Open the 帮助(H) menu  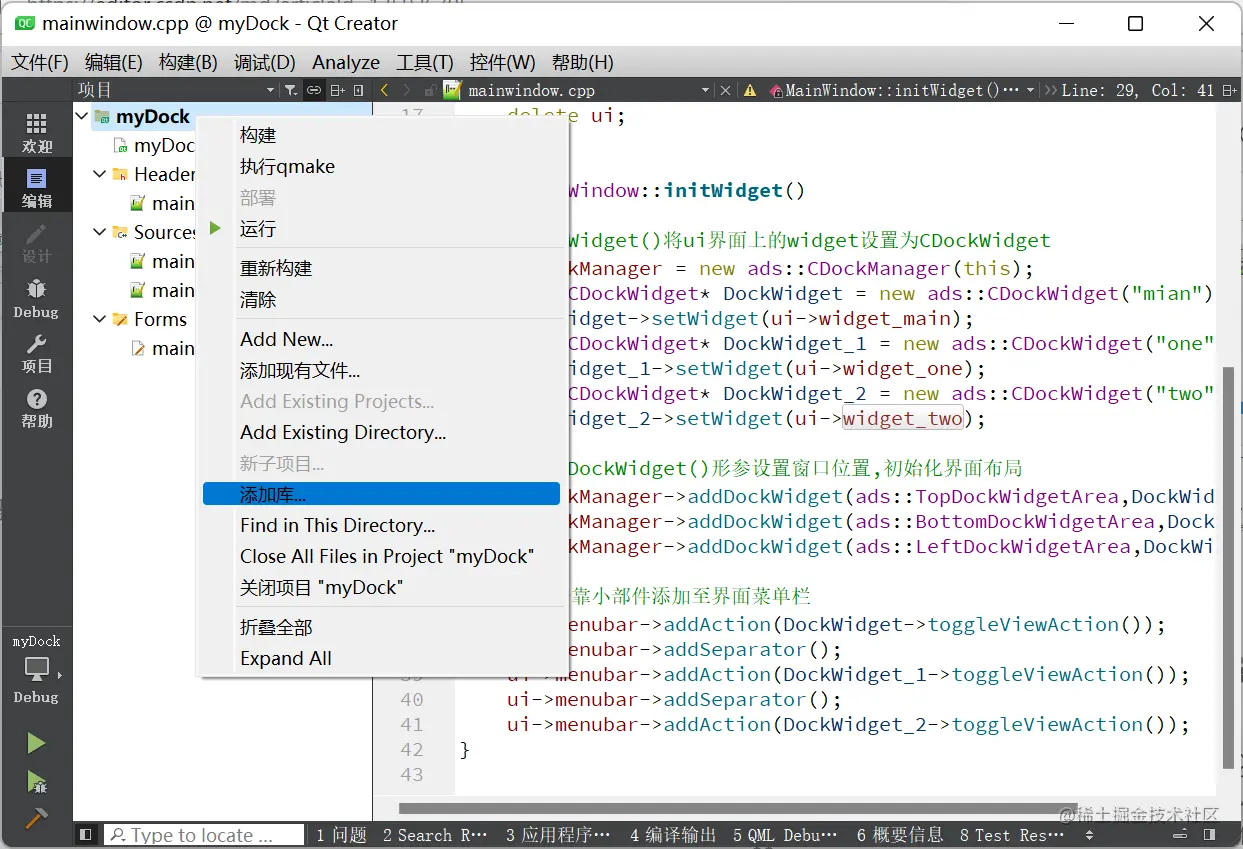(x=582, y=62)
